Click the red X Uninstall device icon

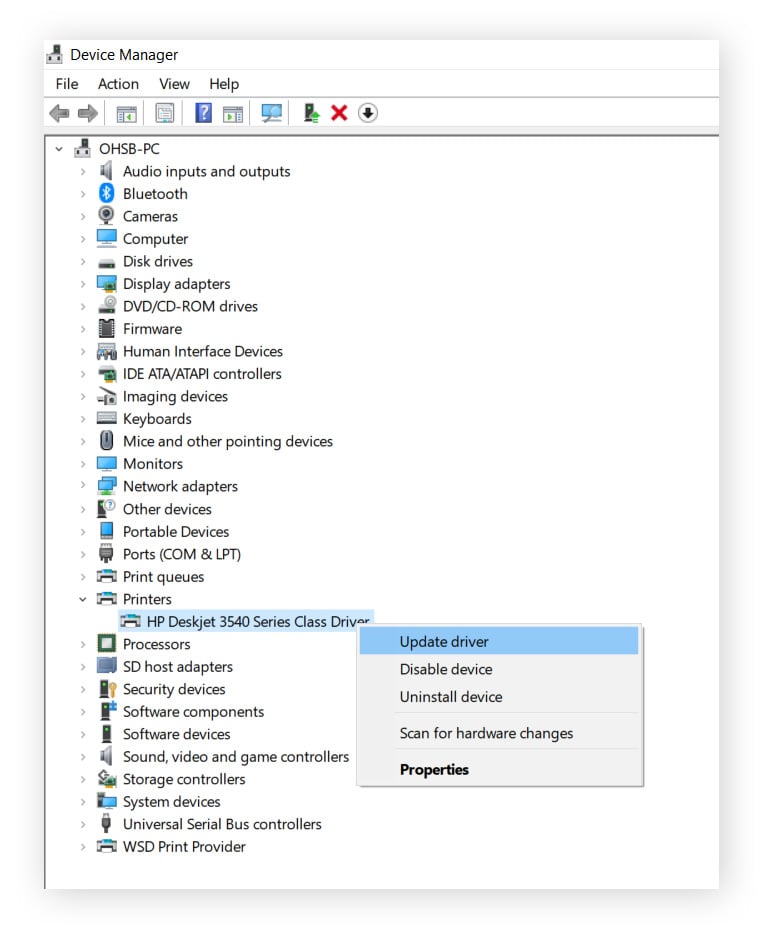339,113
